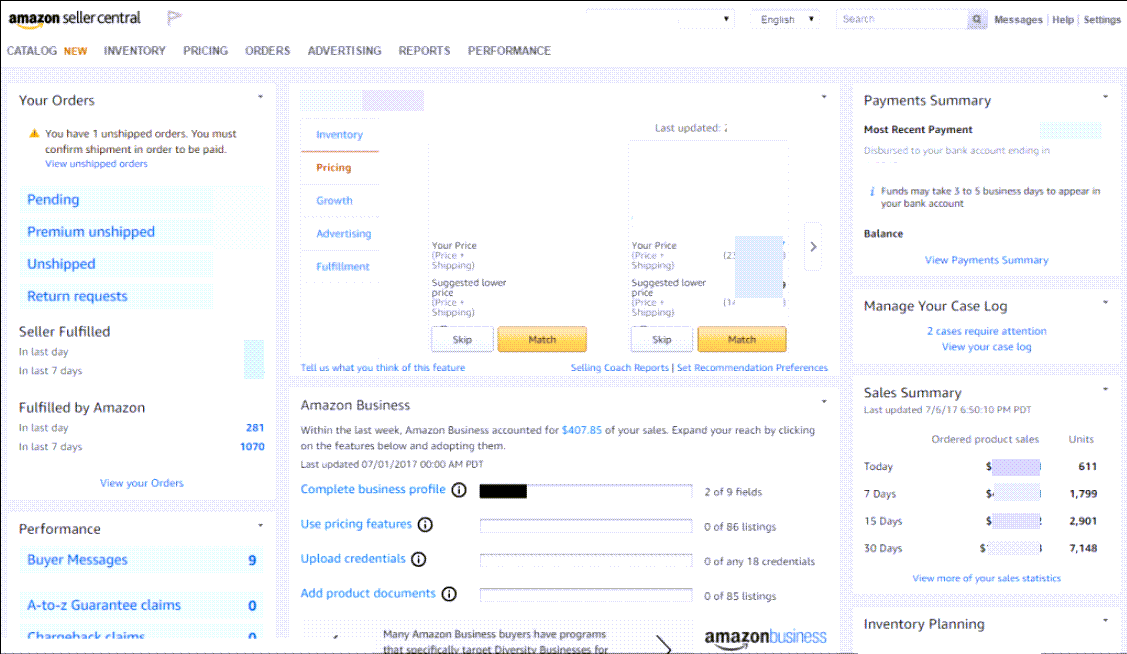Click the Complete business profile progress bar
The height and width of the screenshot is (654, 1127).
coord(586,492)
